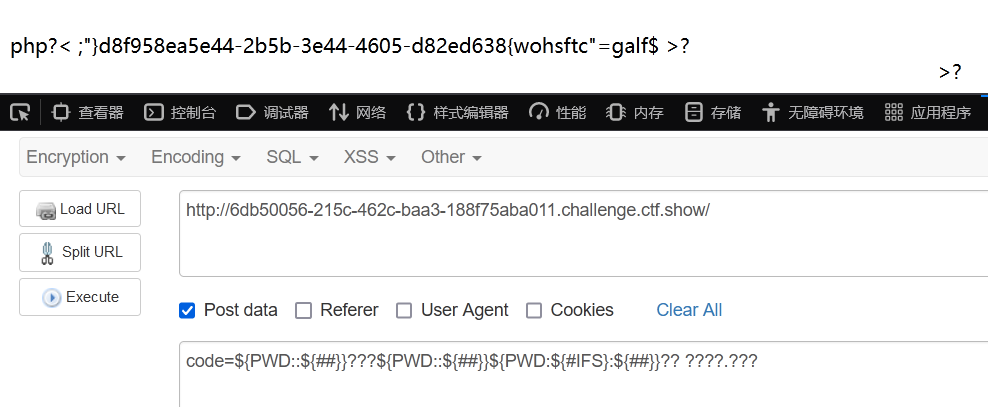
Task: Enable the User Agent checkbox
Action: coord(404,311)
